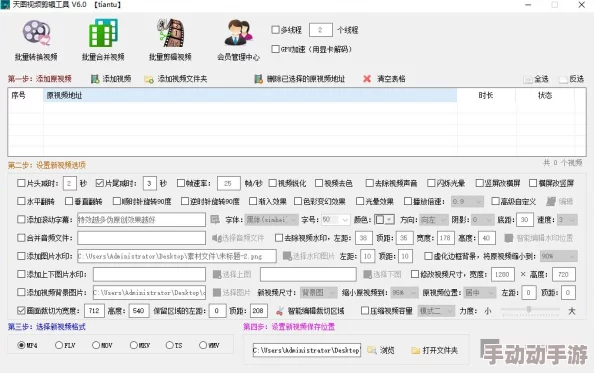594x373 pixels.
Task: Open 原视频位置 居中 dropdown
Action: pyautogui.click(x=480, y=292)
